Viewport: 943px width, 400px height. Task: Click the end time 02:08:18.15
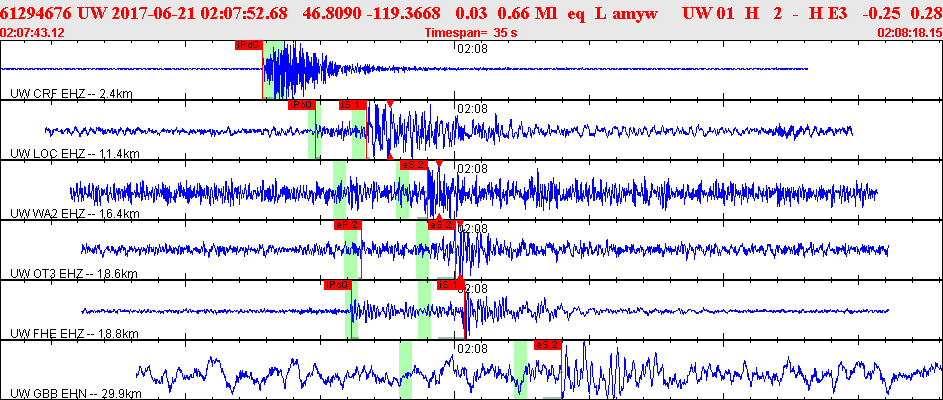click(909, 32)
